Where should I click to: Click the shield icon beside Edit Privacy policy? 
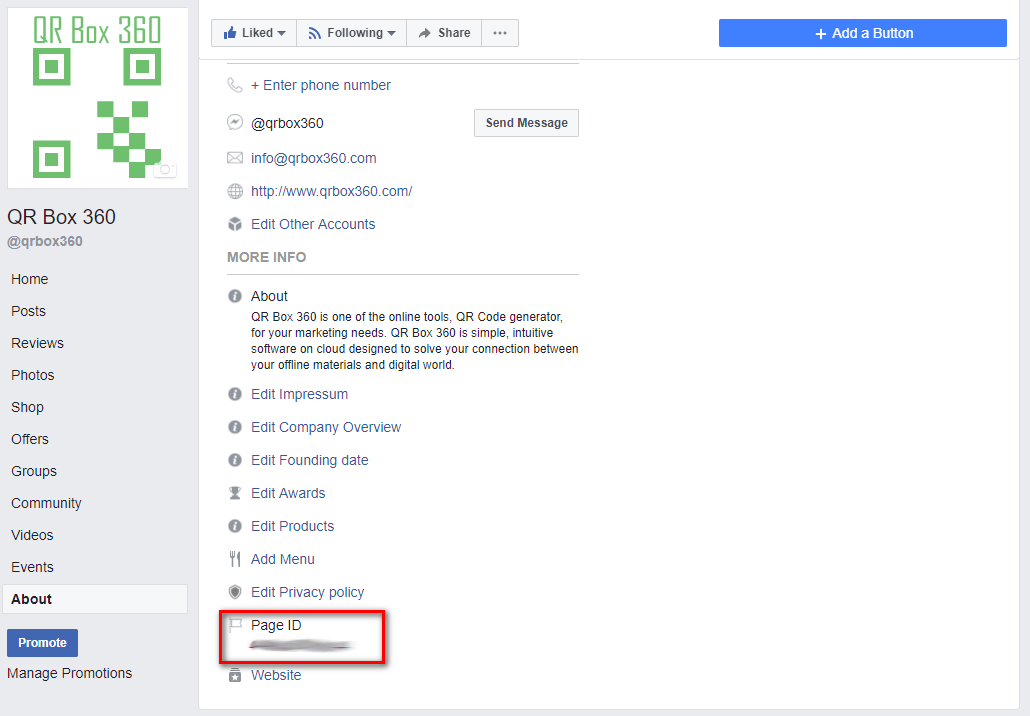coord(235,592)
